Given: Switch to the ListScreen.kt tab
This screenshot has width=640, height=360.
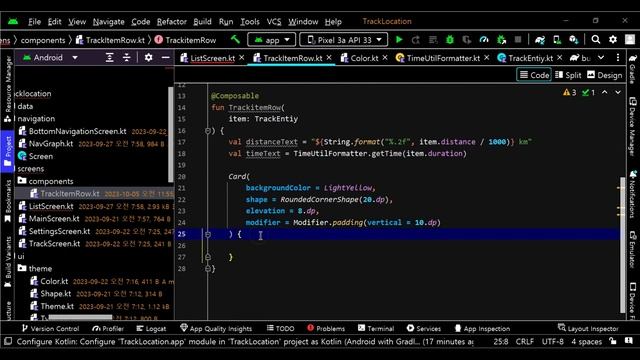Looking at the screenshot, I should click(x=212, y=58).
